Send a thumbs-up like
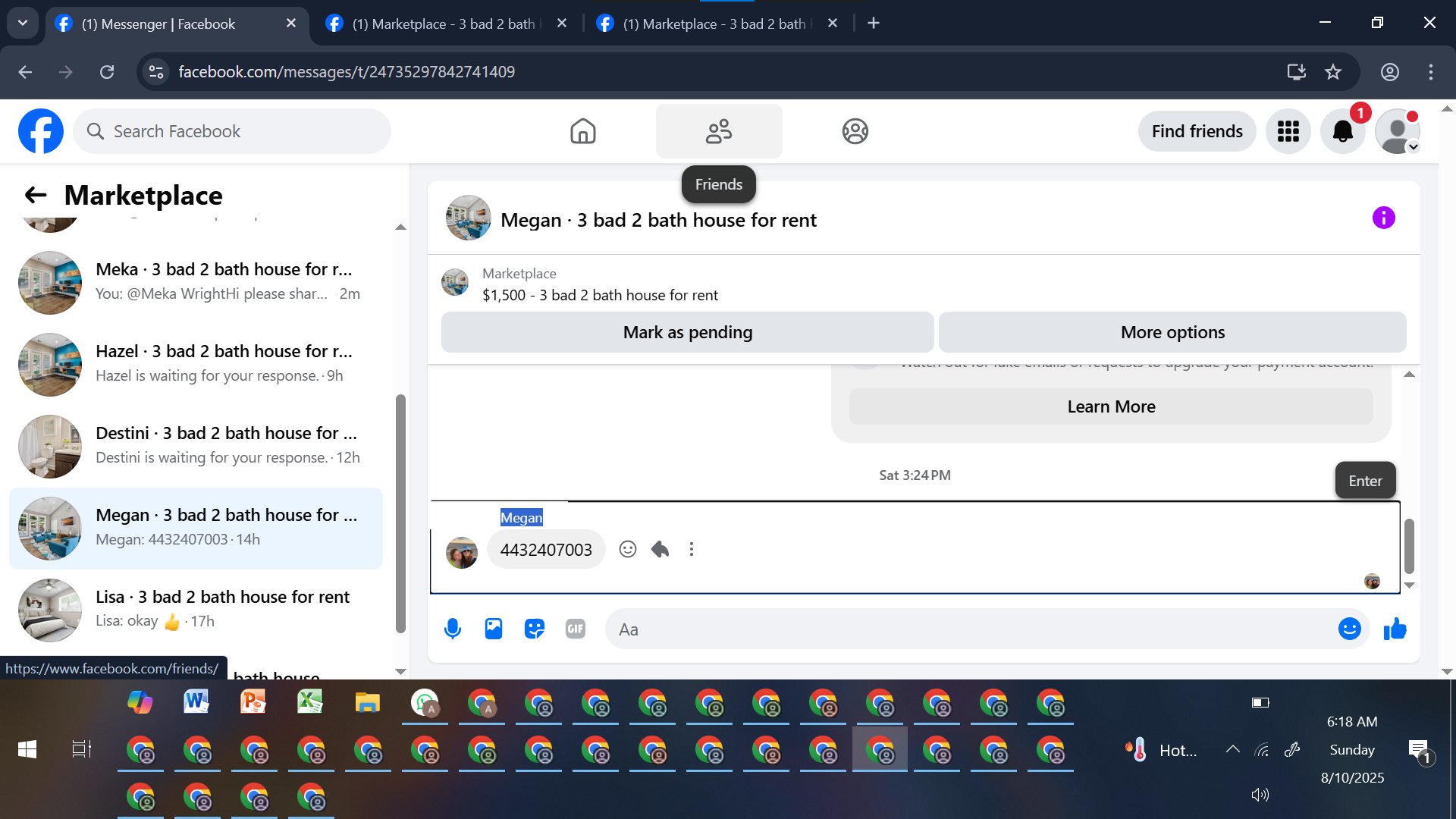1456x819 pixels. coord(1395,629)
